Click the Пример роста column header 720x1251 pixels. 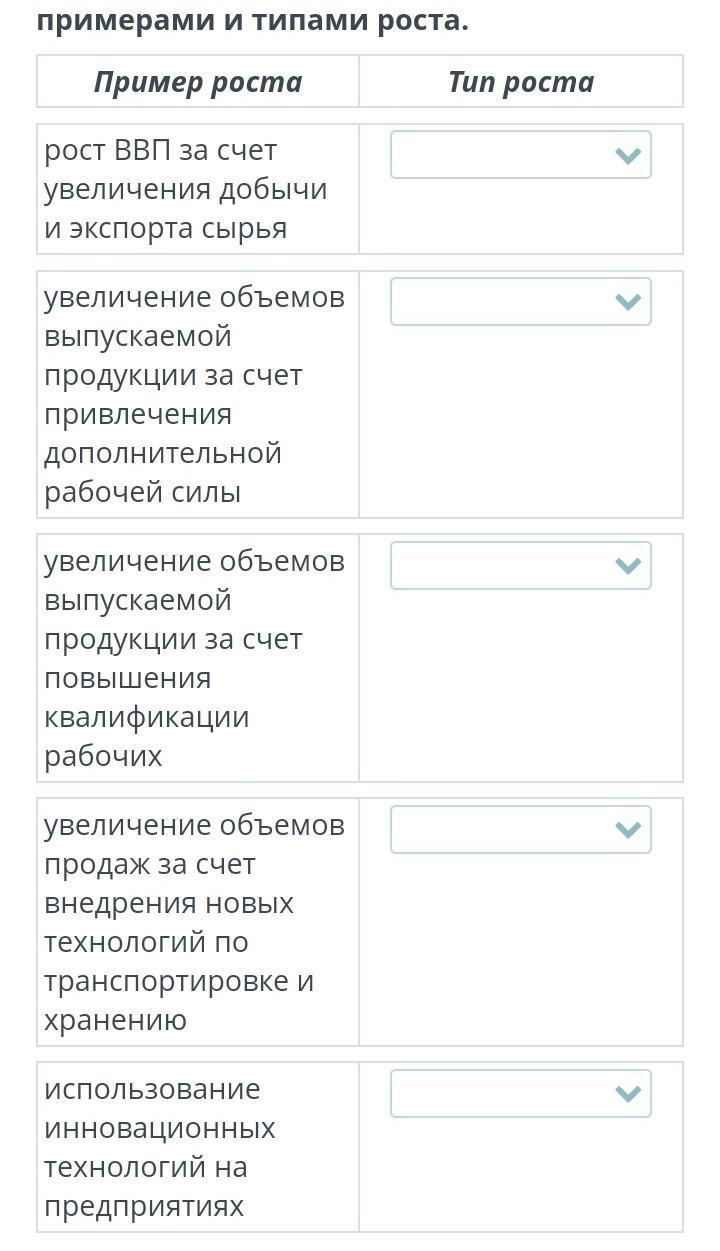(198, 82)
